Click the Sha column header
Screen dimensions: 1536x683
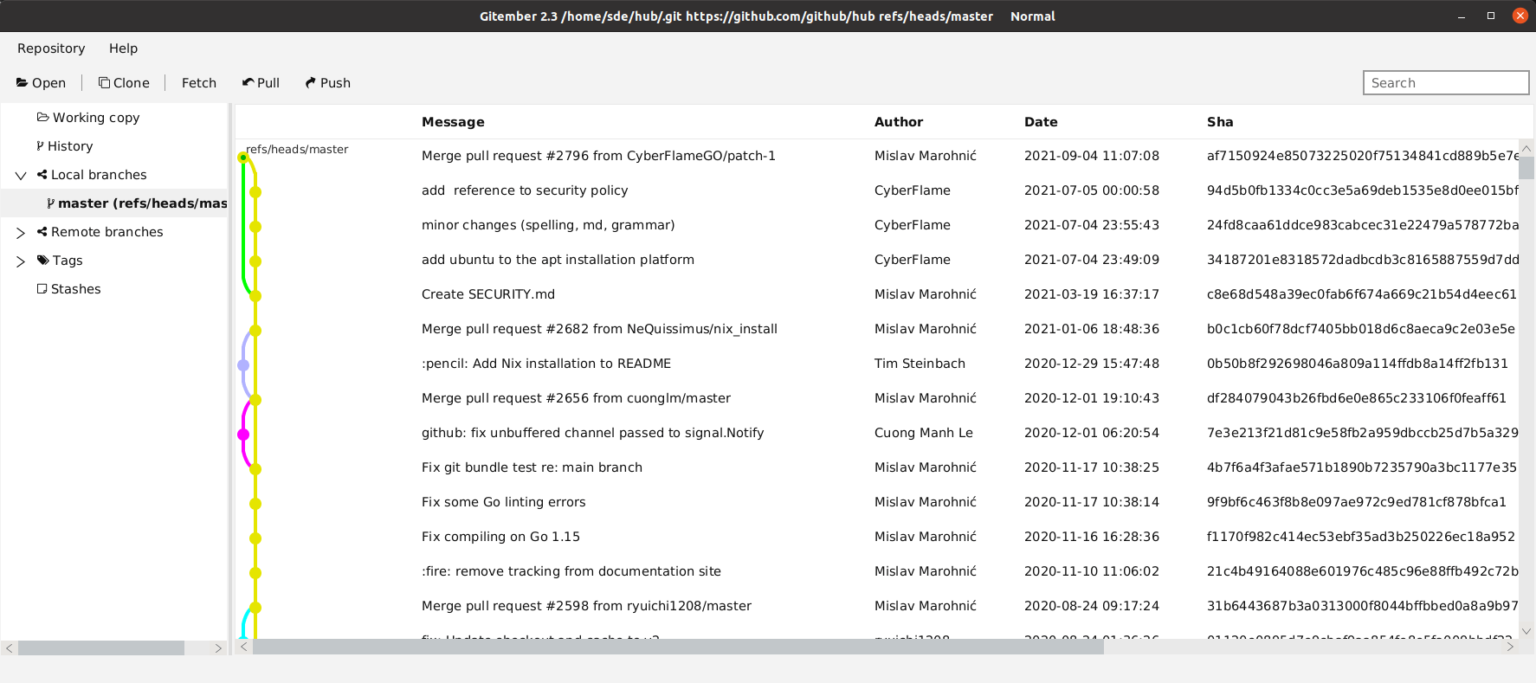1220,122
